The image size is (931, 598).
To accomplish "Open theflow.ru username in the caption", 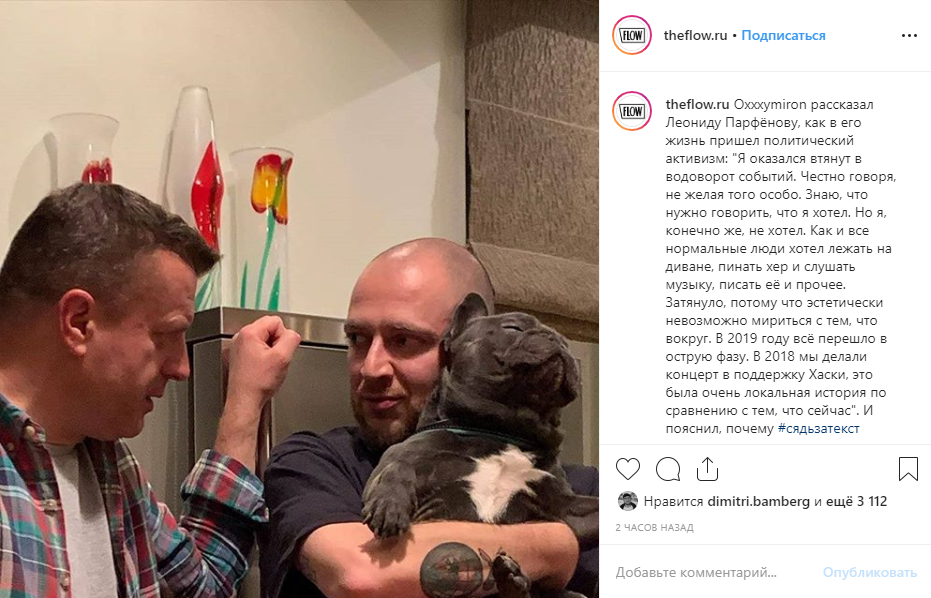I will pyautogui.click(x=697, y=105).
